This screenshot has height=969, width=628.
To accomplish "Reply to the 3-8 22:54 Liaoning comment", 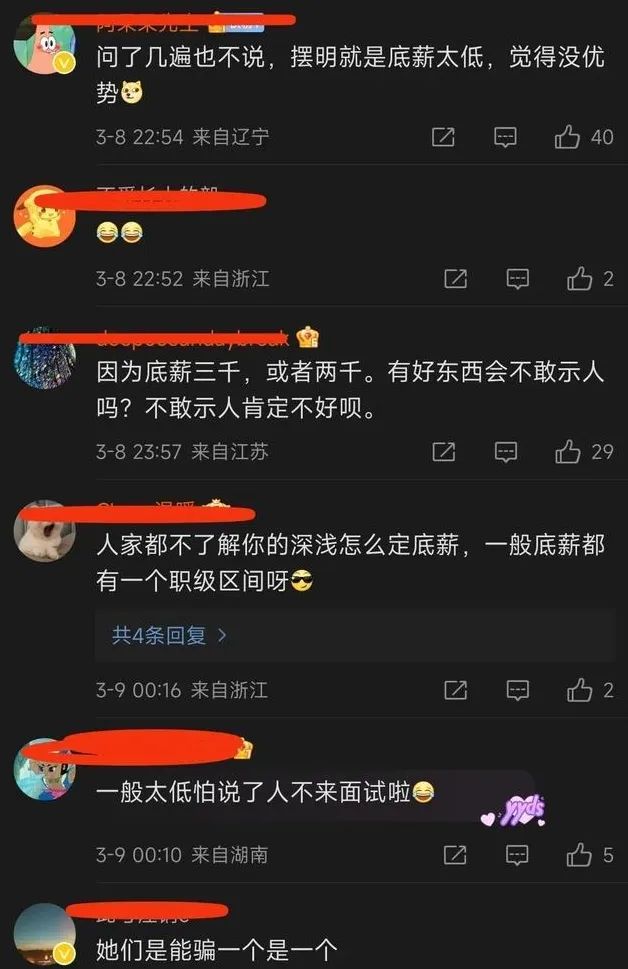I will (x=505, y=137).
